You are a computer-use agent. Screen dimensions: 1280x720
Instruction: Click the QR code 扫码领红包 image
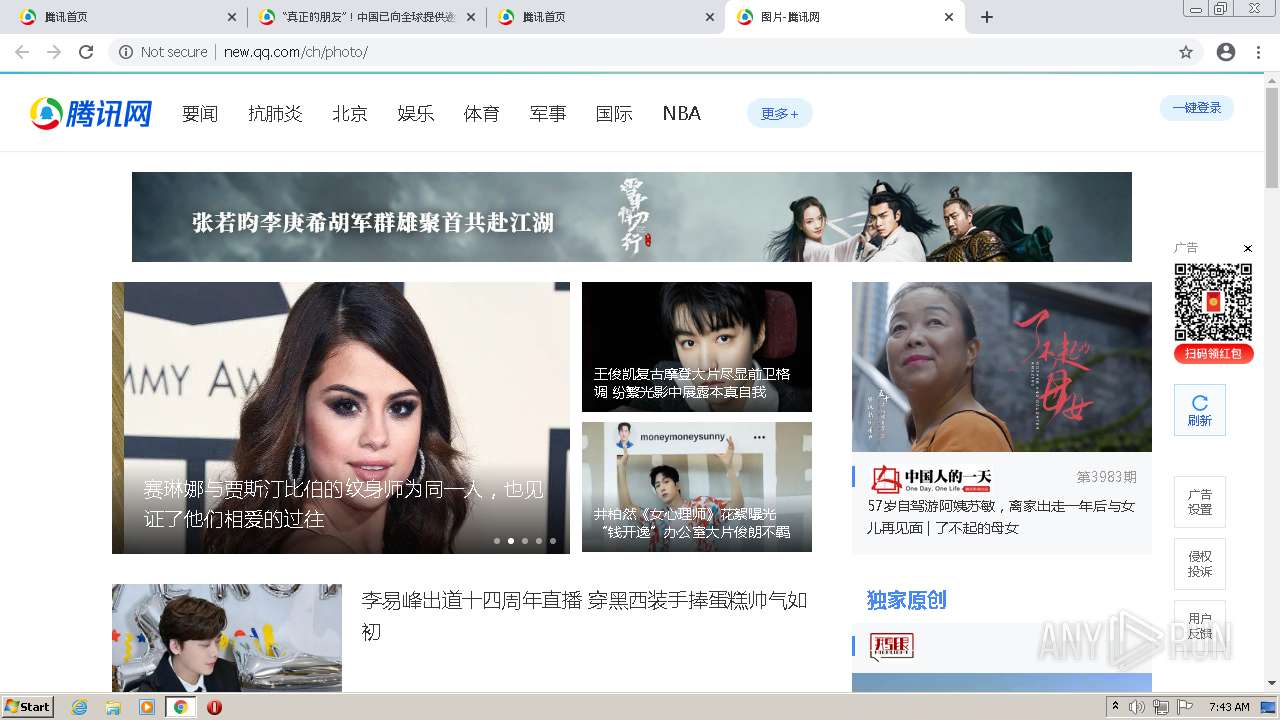[1213, 303]
